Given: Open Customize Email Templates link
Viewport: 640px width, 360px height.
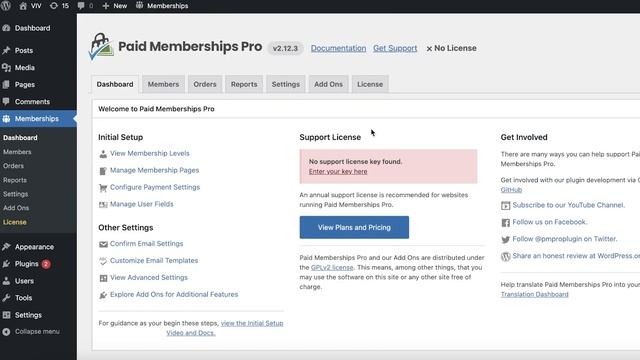Looking at the screenshot, I should click(x=154, y=260).
